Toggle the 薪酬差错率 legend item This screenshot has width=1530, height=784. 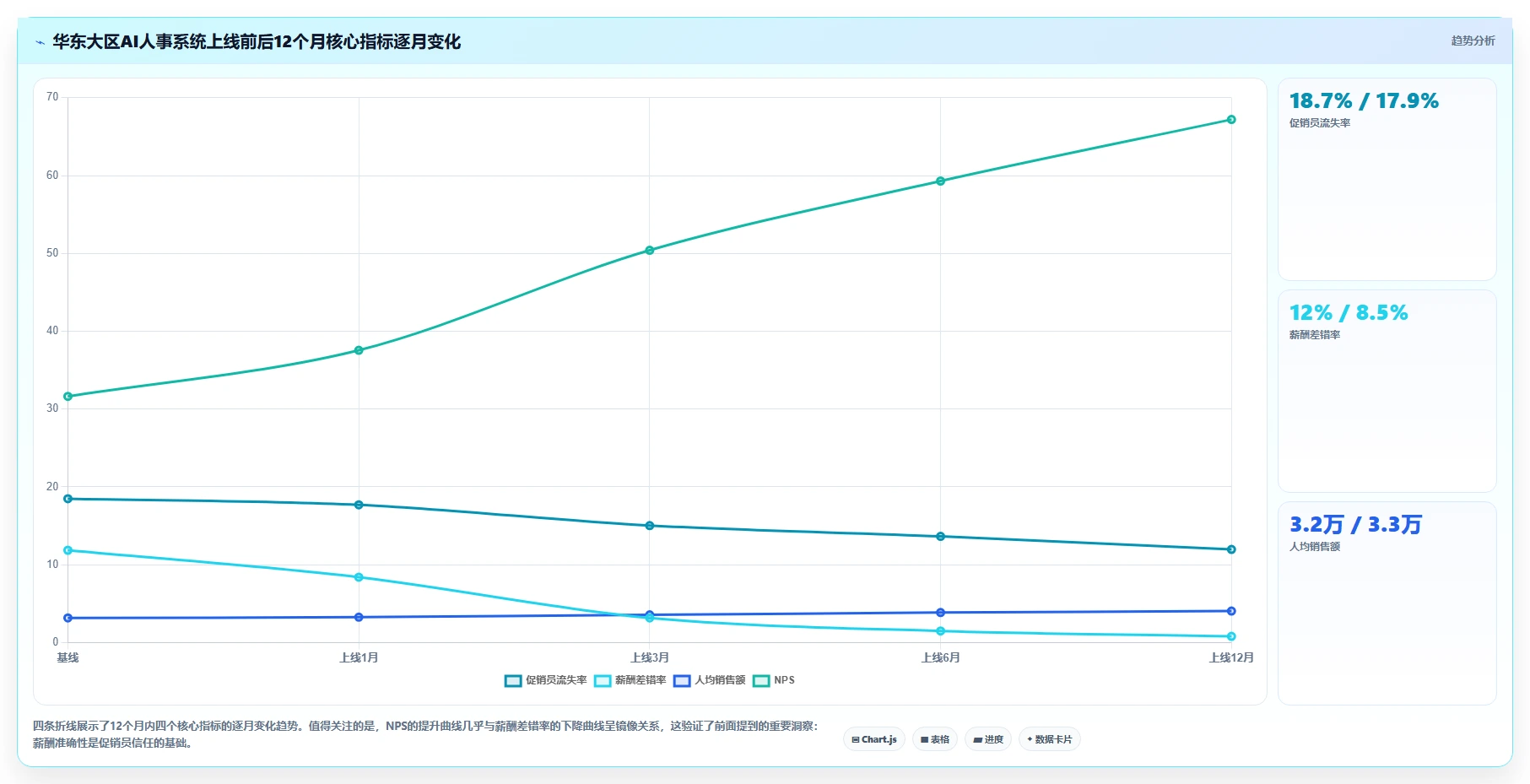[630, 681]
